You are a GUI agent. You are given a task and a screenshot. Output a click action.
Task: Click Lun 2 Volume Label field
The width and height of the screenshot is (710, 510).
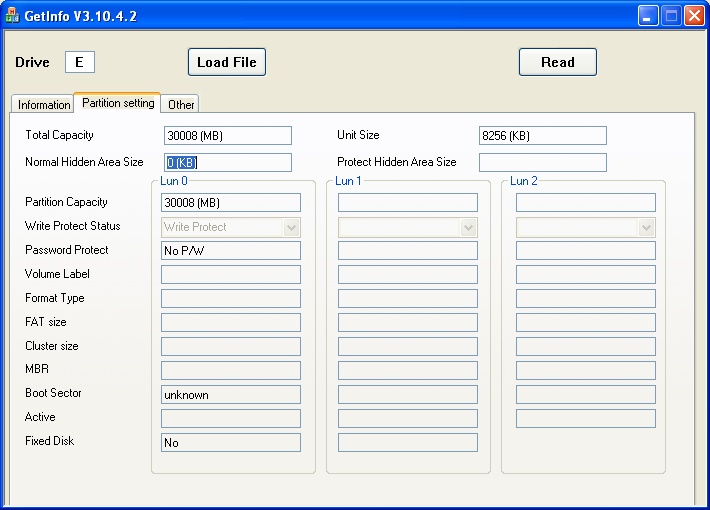585,274
